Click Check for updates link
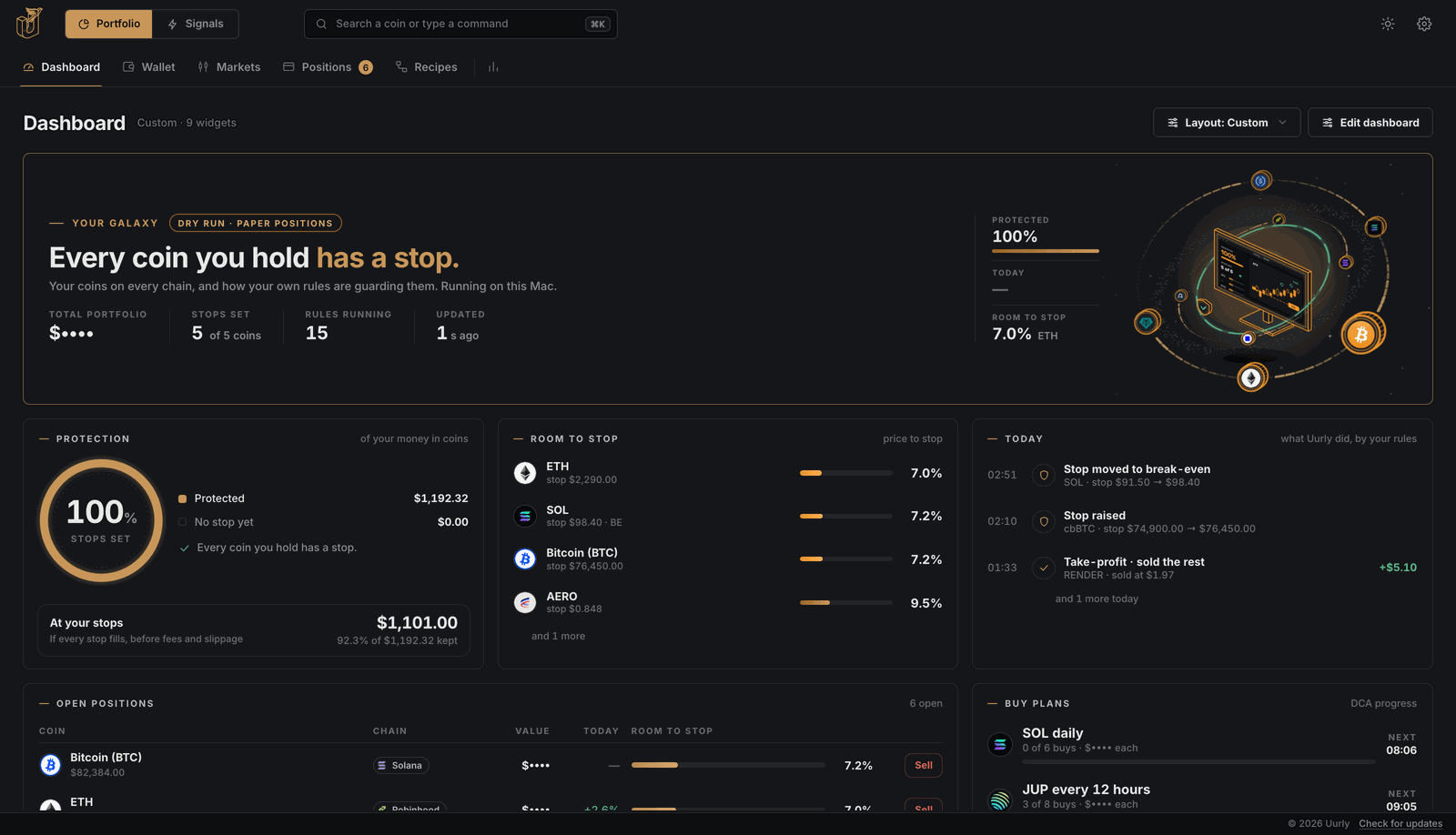Screen dimensions: 1456x835 [x=1400, y=824]
